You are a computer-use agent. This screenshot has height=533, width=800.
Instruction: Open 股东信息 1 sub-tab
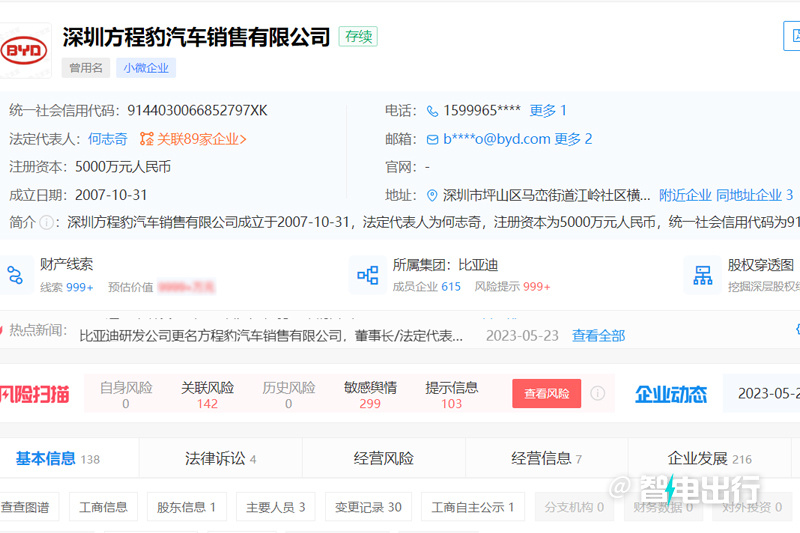click(x=186, y=507)
